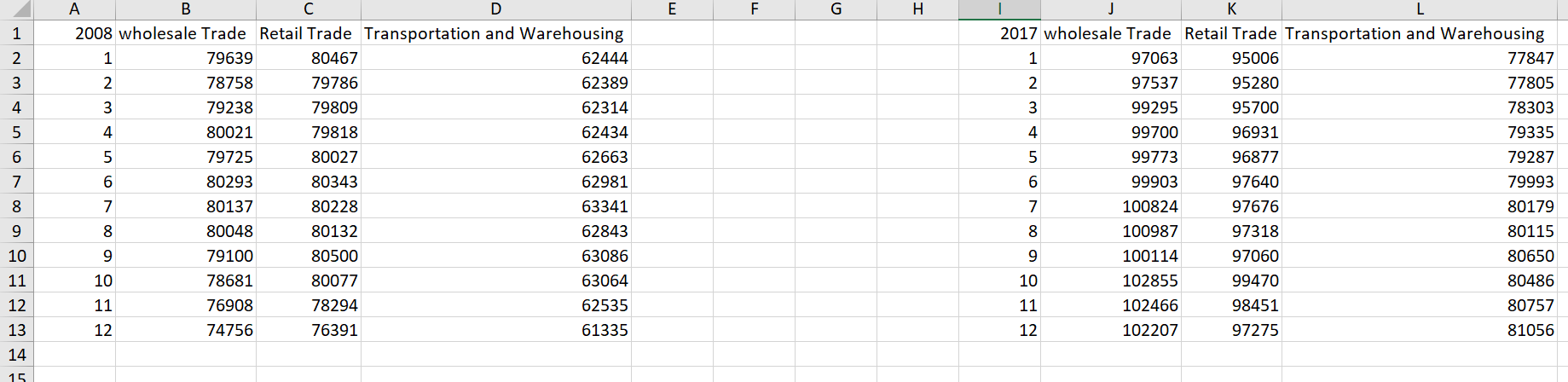Click cell with value 63064

[x=496, y=281]
